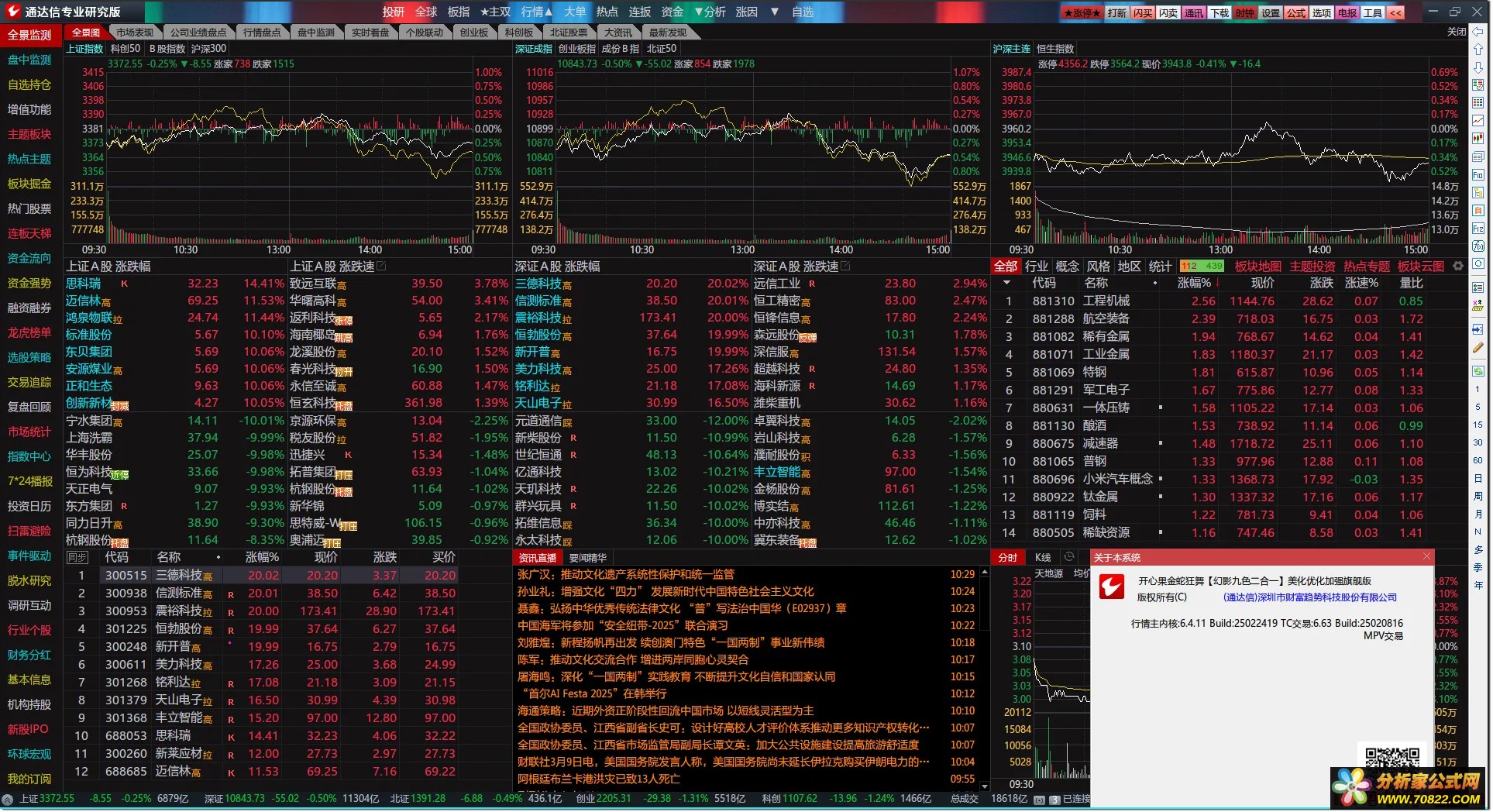This screenshot has height=812, width=1493.
Task: Click the multi-window icon in right strip
Action: click(1478, 156)
